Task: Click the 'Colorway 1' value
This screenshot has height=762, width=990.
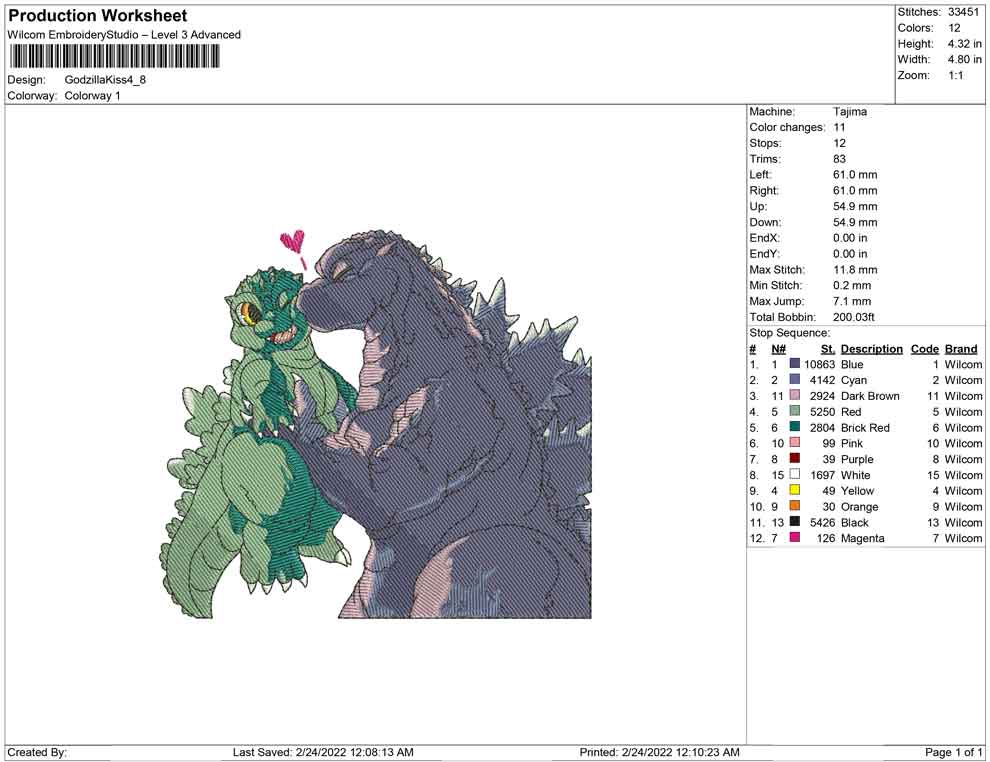Action: [x=92, y=96]
